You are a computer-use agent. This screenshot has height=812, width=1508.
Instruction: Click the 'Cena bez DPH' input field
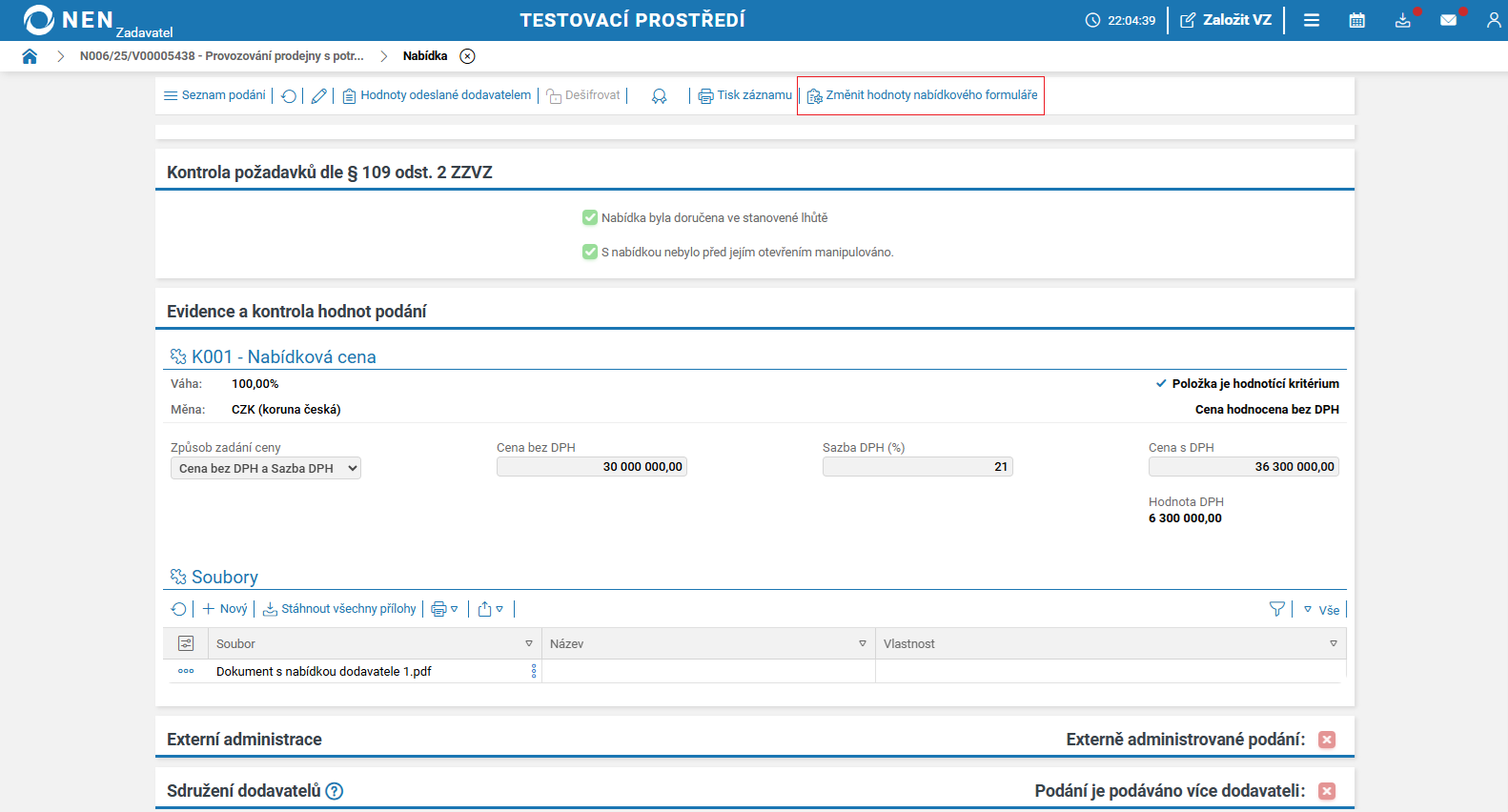[591, 467]
